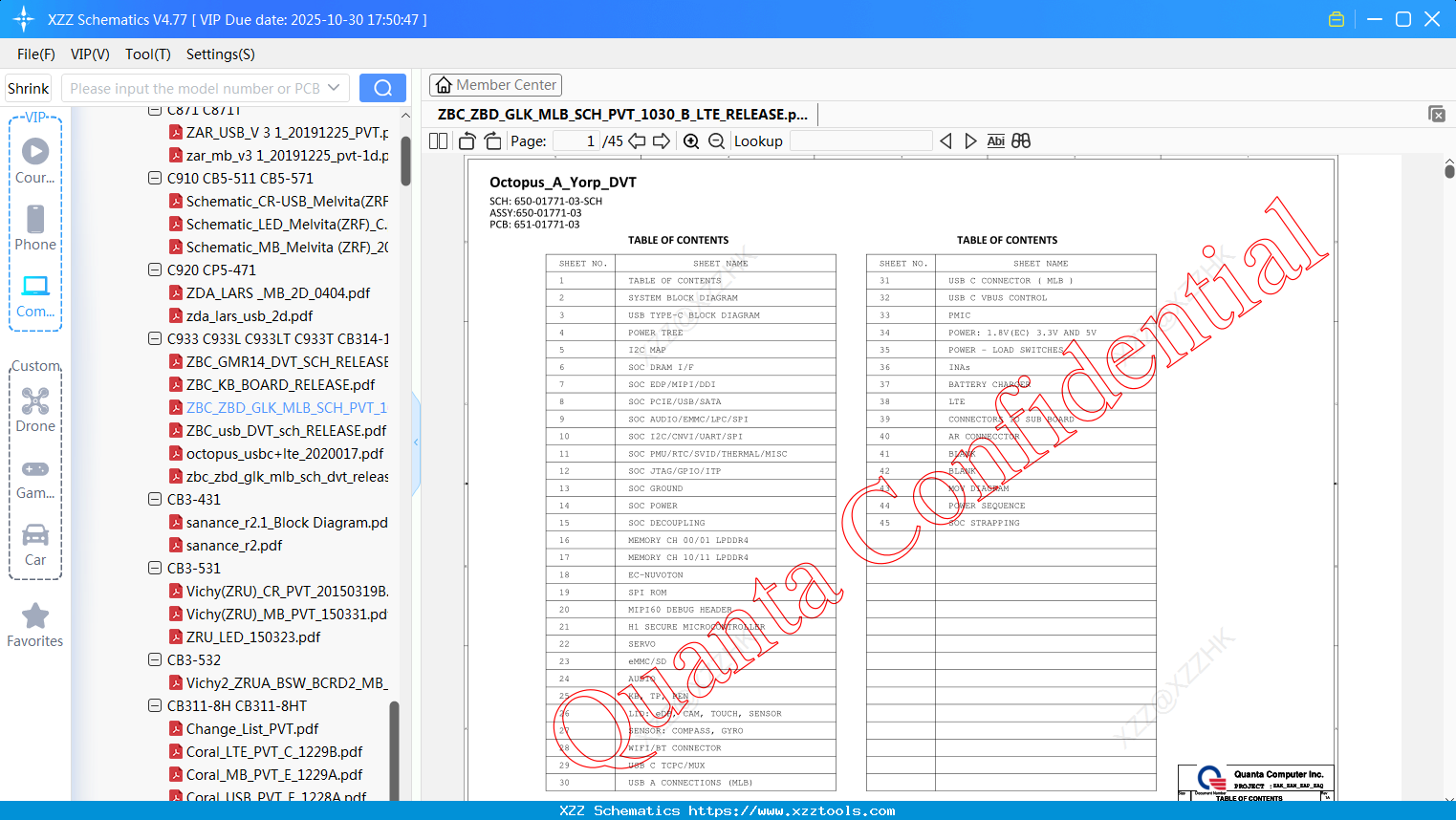Open the Member Center
1456x820 pixels.
(x=495, y=85)
